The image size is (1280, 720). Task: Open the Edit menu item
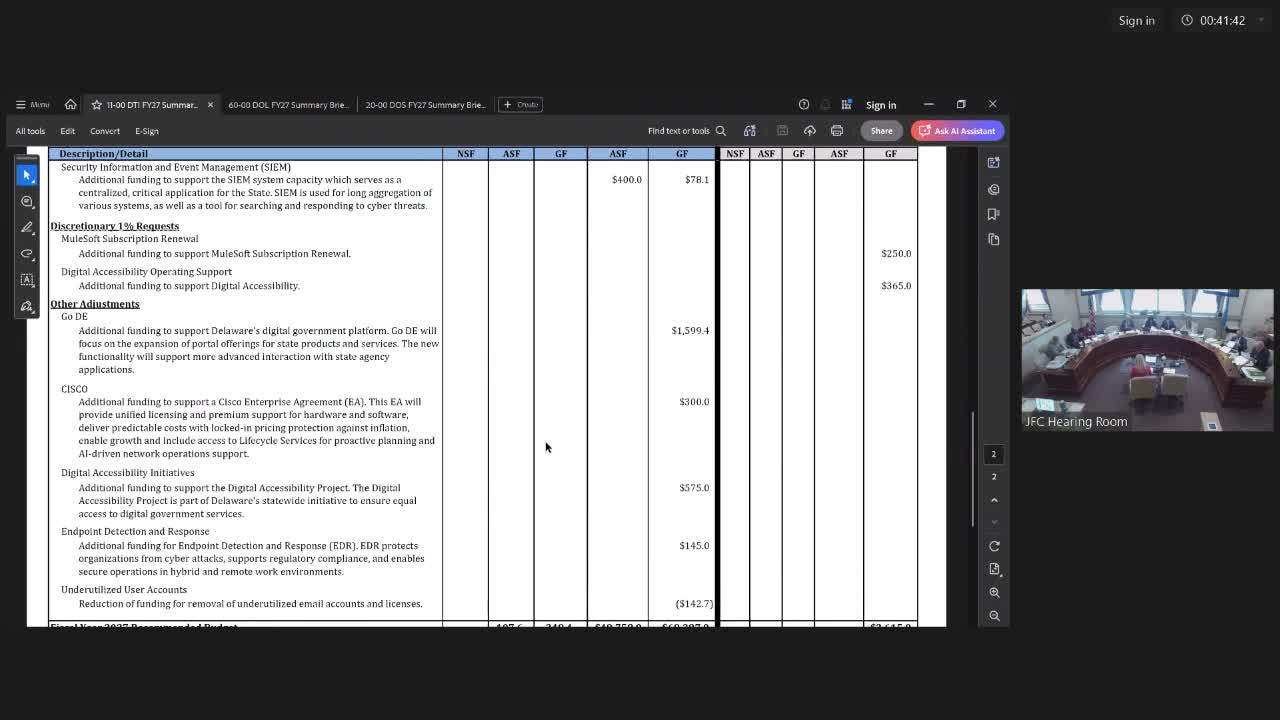point(67,131)
